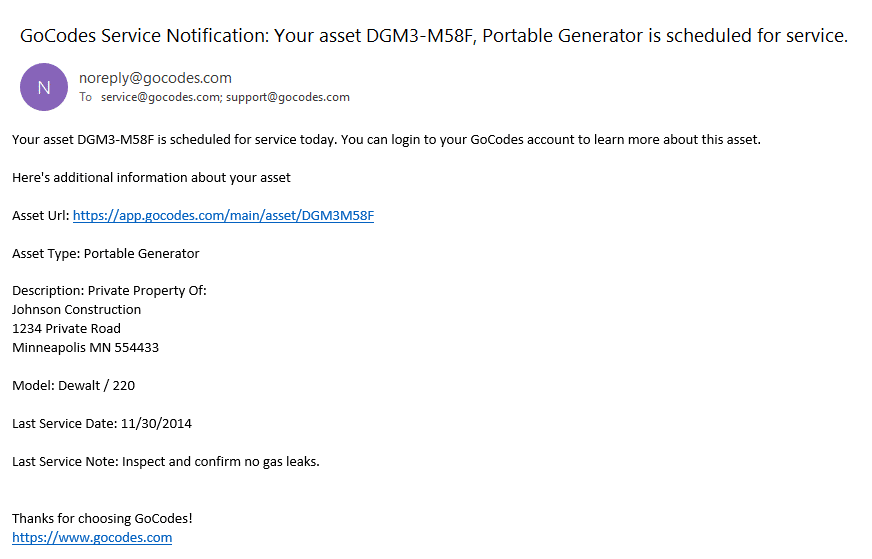This screenshot has width=872, height=559.
Task: Select the recipient service@gocodes.com
Action: point(161,97)
